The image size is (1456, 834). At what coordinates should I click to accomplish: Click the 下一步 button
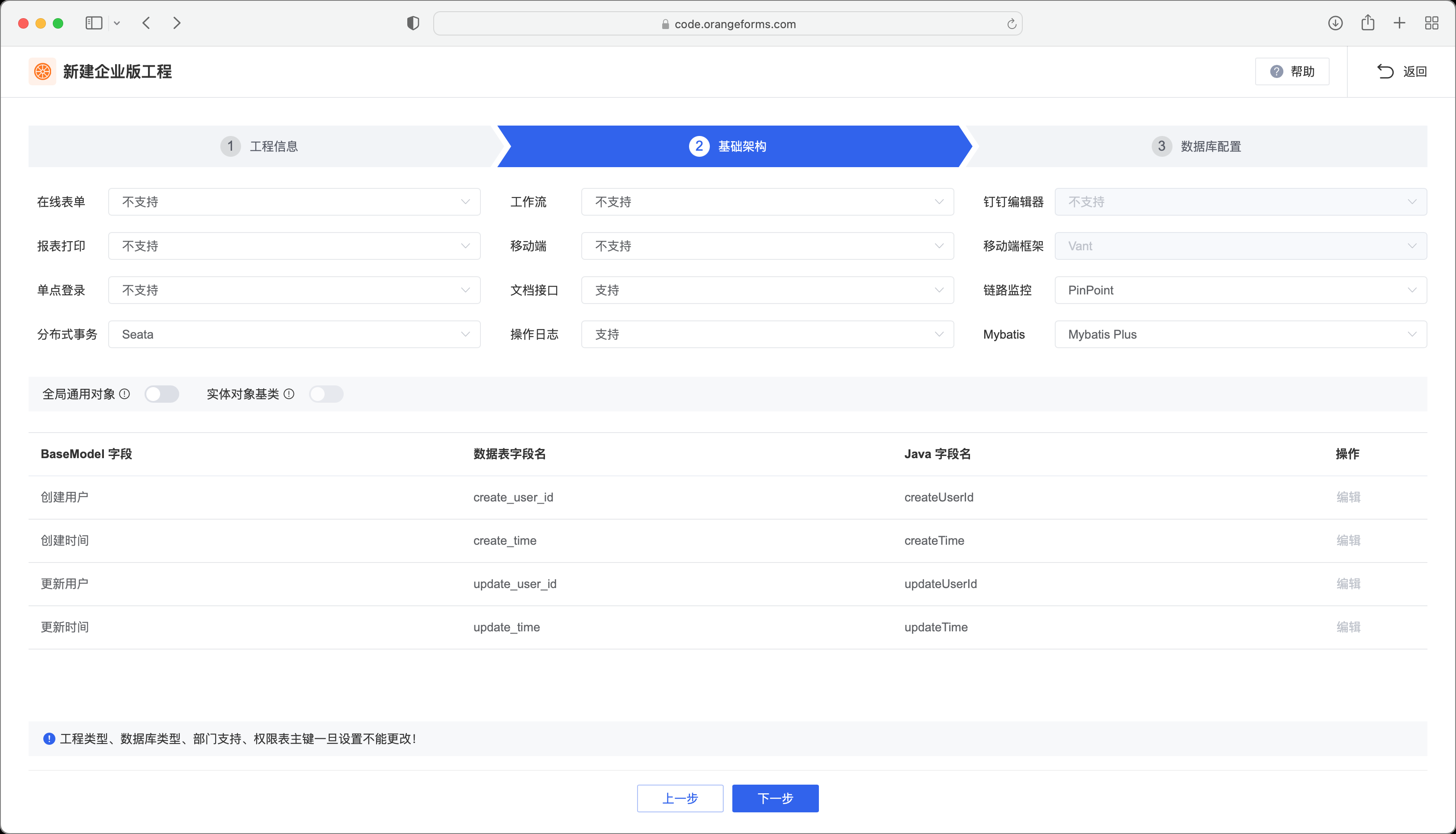coord(775,798)
